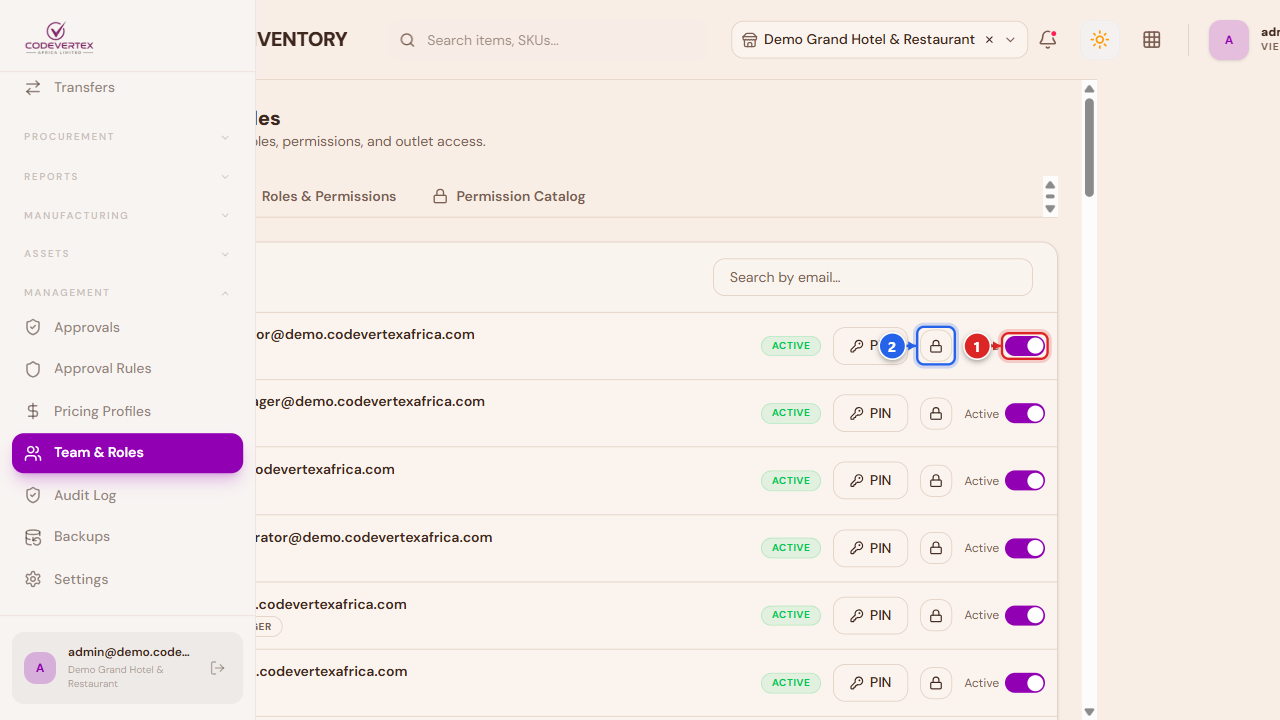Open the apps grid icon

1152,40
